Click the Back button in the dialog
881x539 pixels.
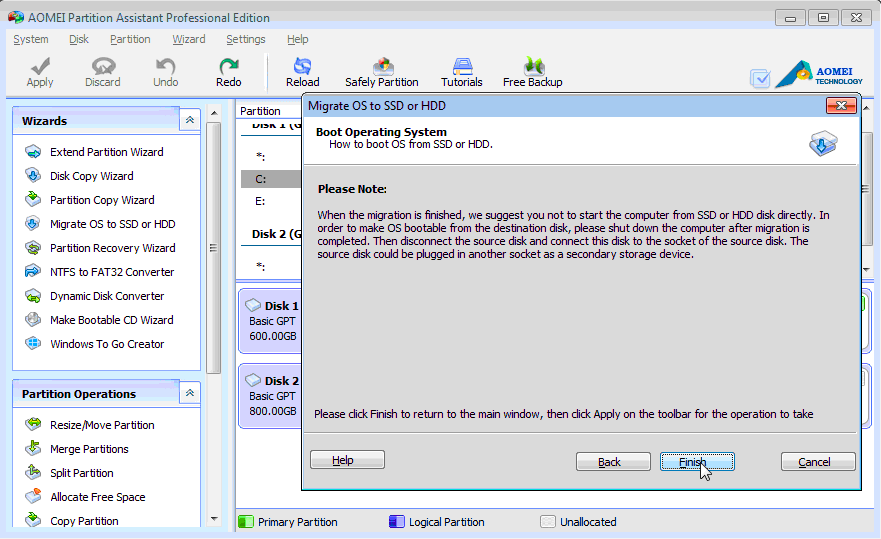(x=613, y=462)
